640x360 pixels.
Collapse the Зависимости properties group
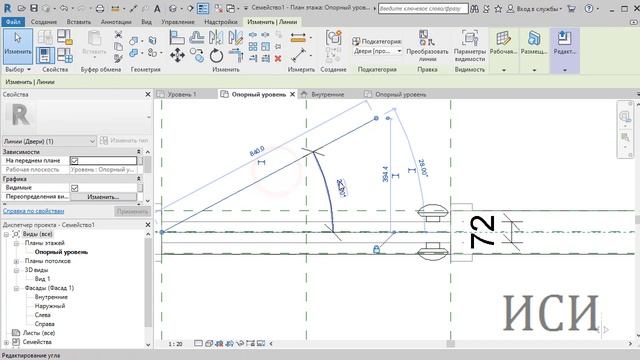pos(138,152)
